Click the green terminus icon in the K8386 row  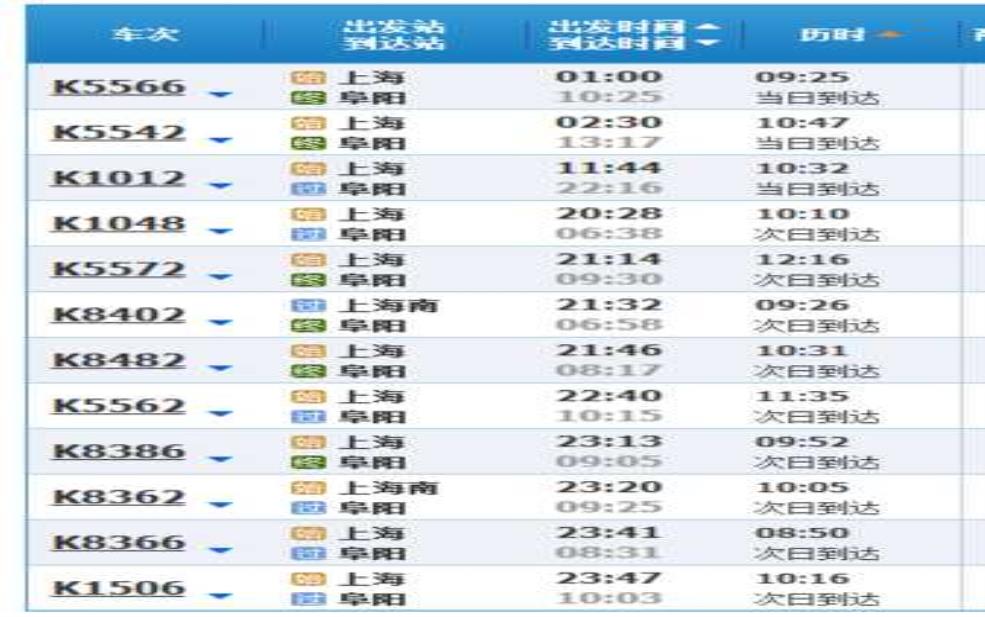[301, 462]
